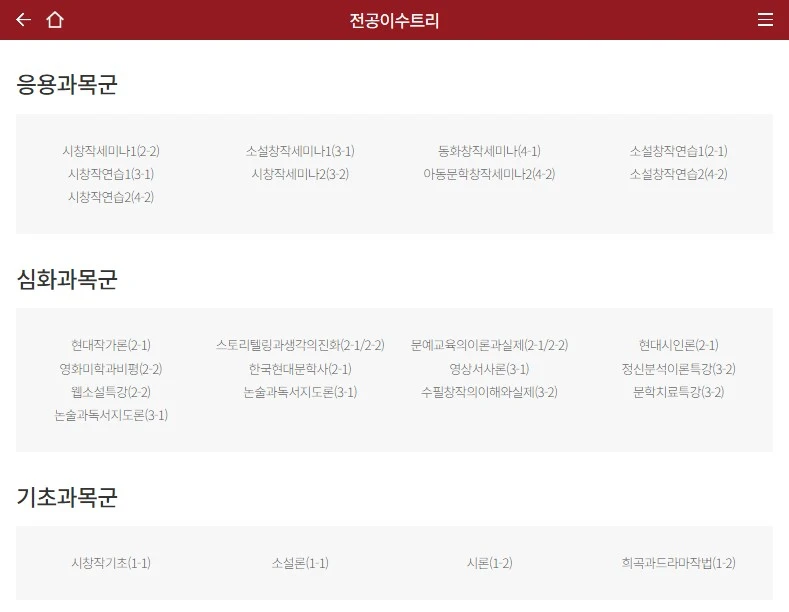Pick 시창작기초(1-1) in 기초과목군
The image size is (789, 612).
[x=111, y=563]
